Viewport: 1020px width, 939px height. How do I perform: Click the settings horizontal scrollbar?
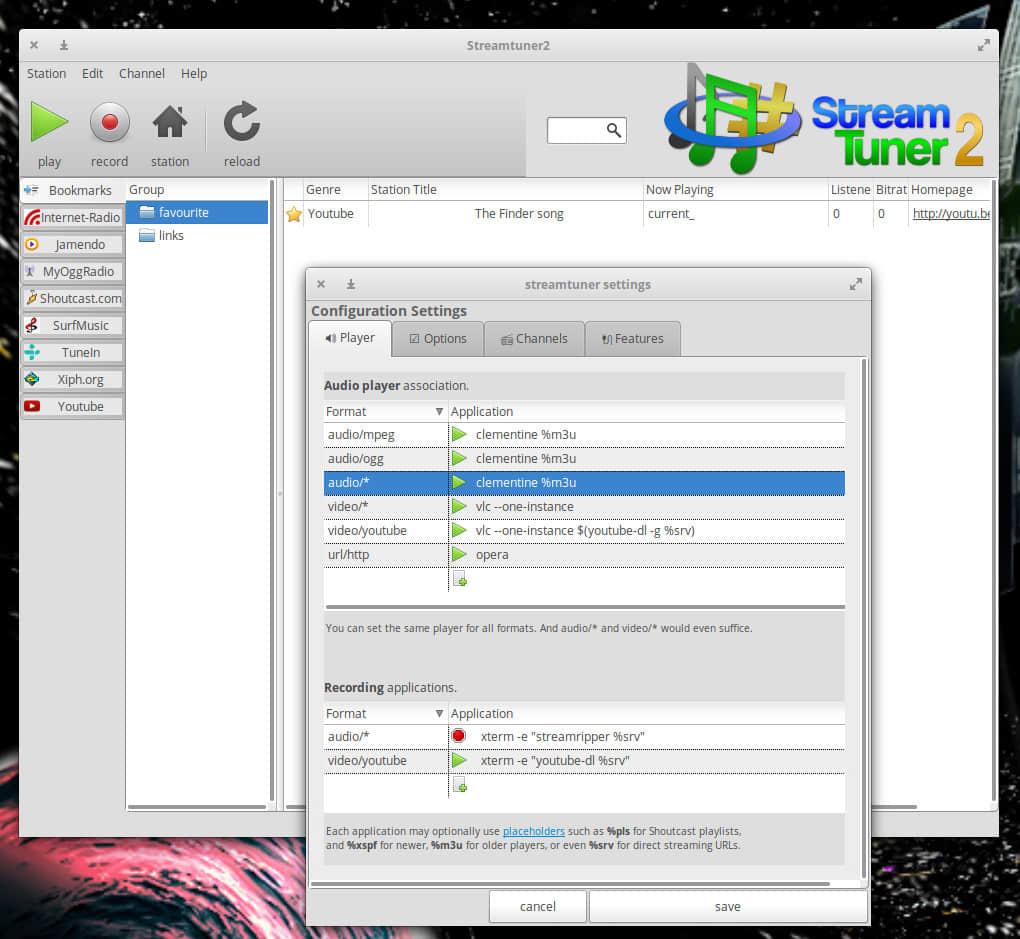(x=570, y=884)
